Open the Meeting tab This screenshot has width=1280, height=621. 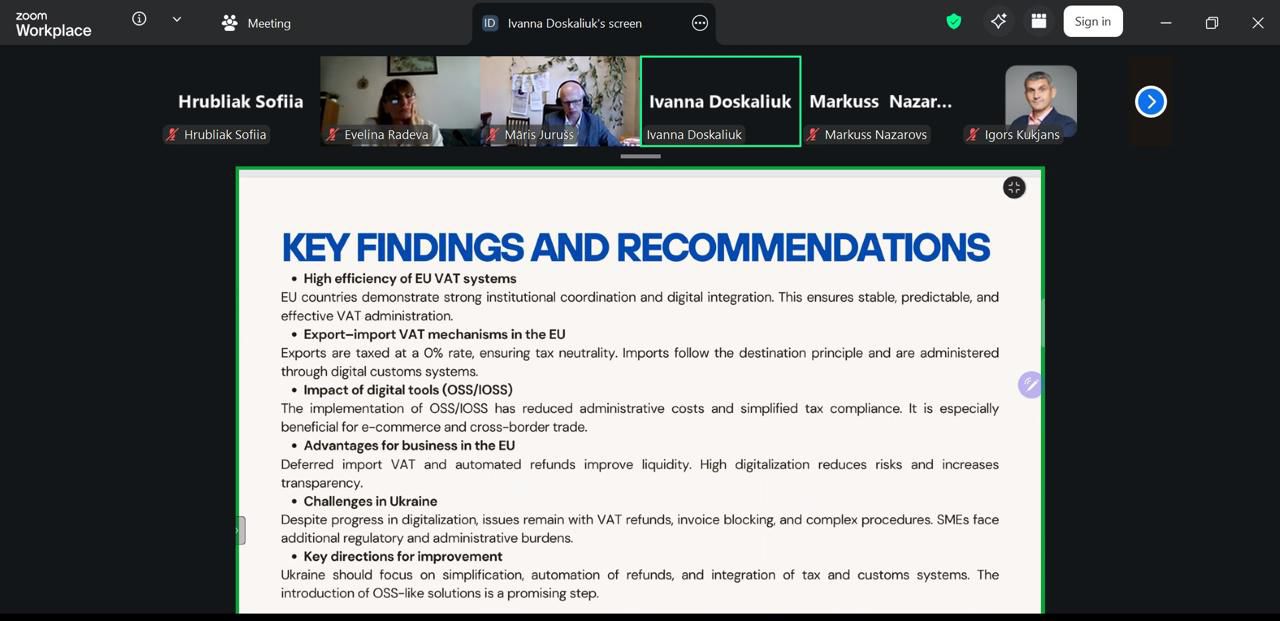pos(256,23)
